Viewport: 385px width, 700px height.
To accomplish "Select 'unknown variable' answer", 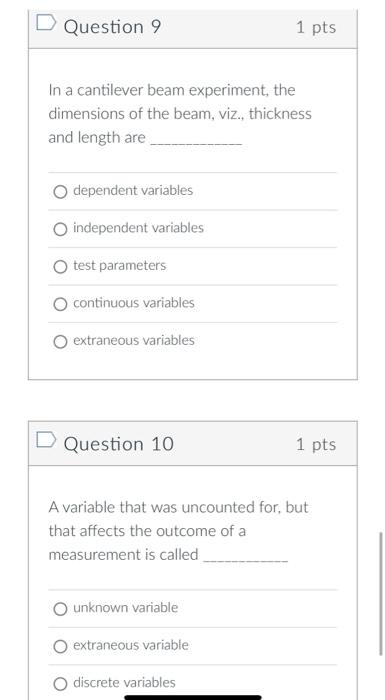I will pos(60,609).
